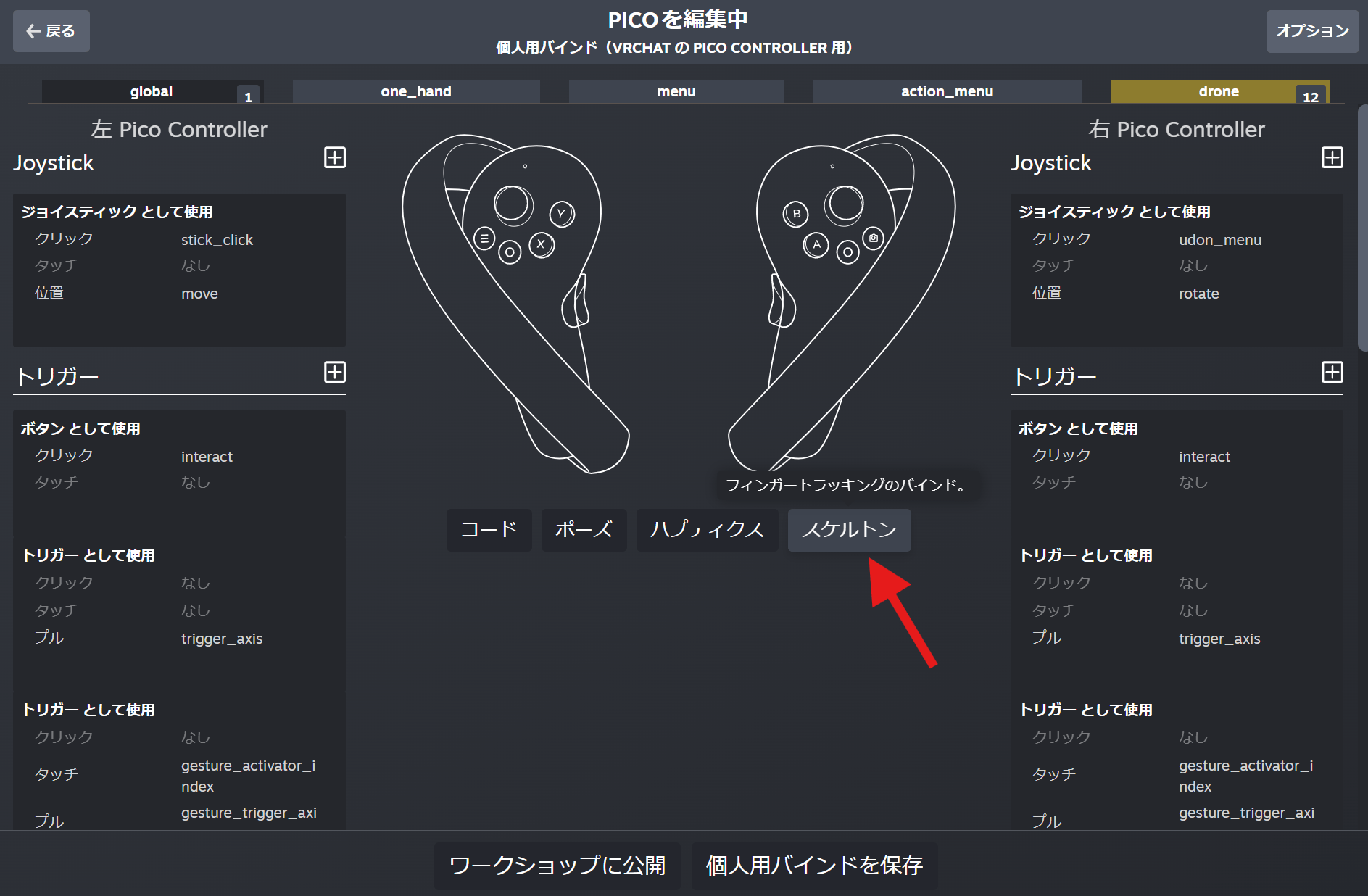Click the Y button on left controller diagram
The image size is (1368, 896).
(561, 214)
